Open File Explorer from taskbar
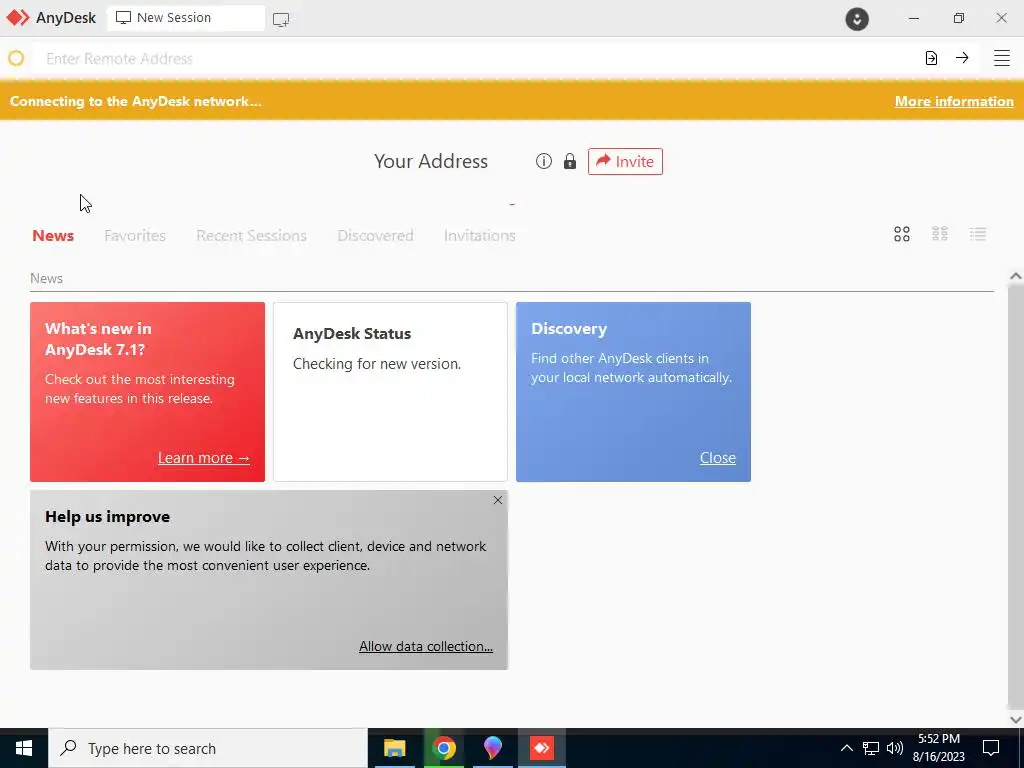The height and width of the screenshot is (768, 1024). pyautogui.click(x=394, y=748)
